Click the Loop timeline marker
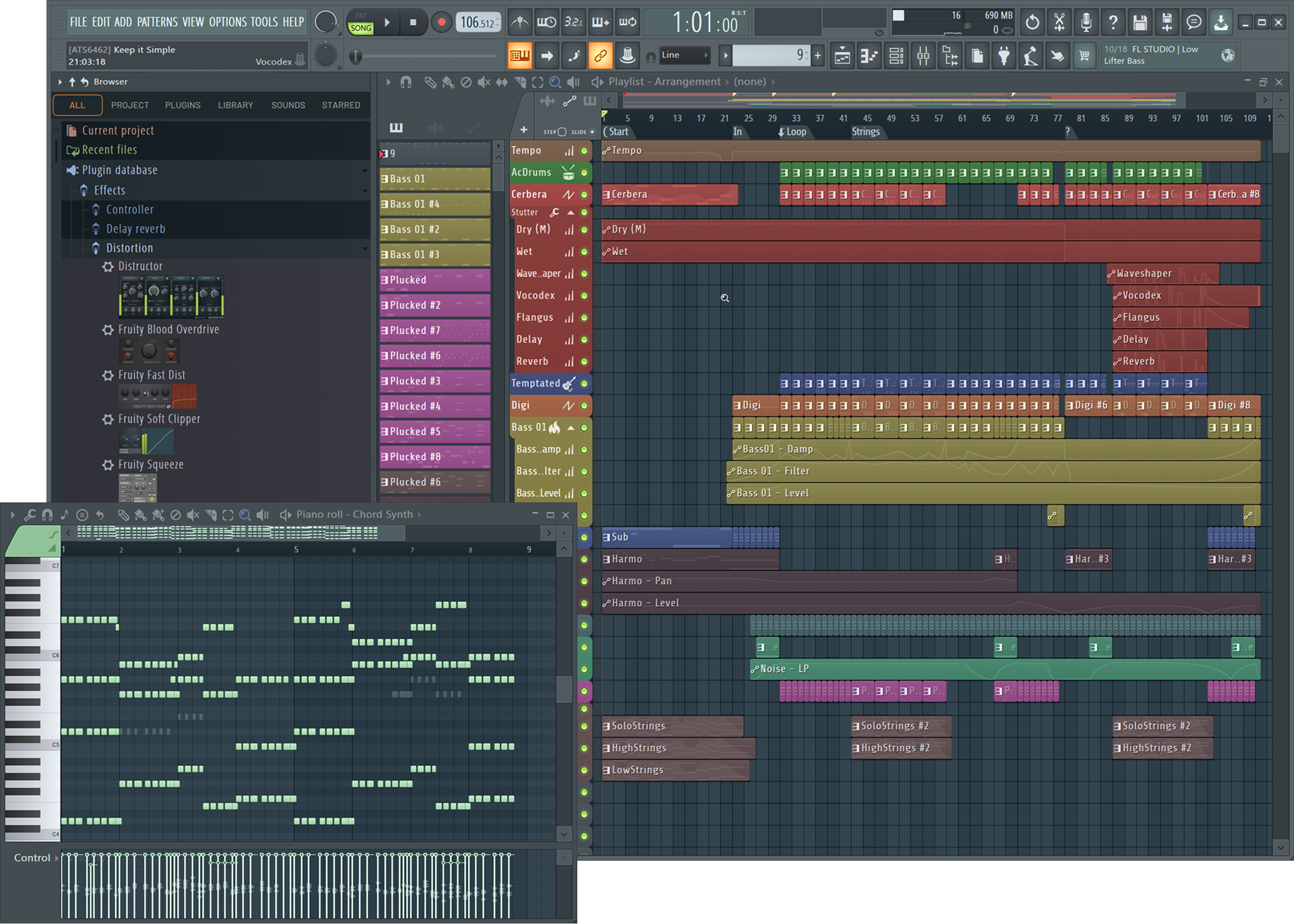The image size is (1294, 924). (x=792, y=132)
